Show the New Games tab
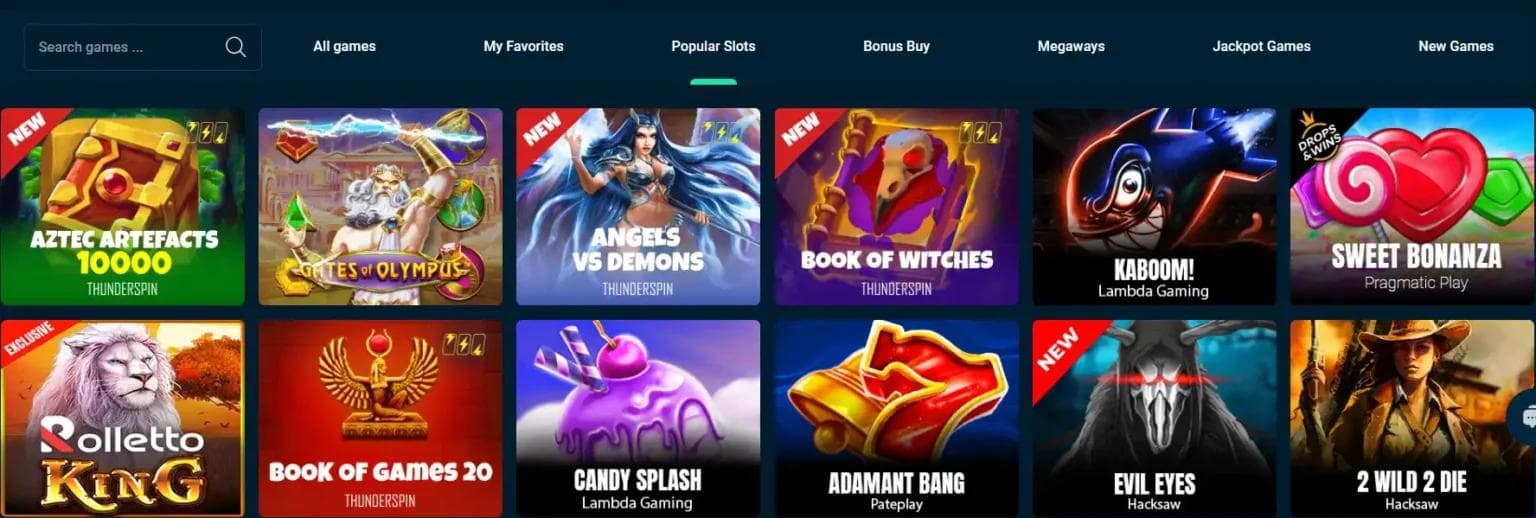 [1455, 46]
